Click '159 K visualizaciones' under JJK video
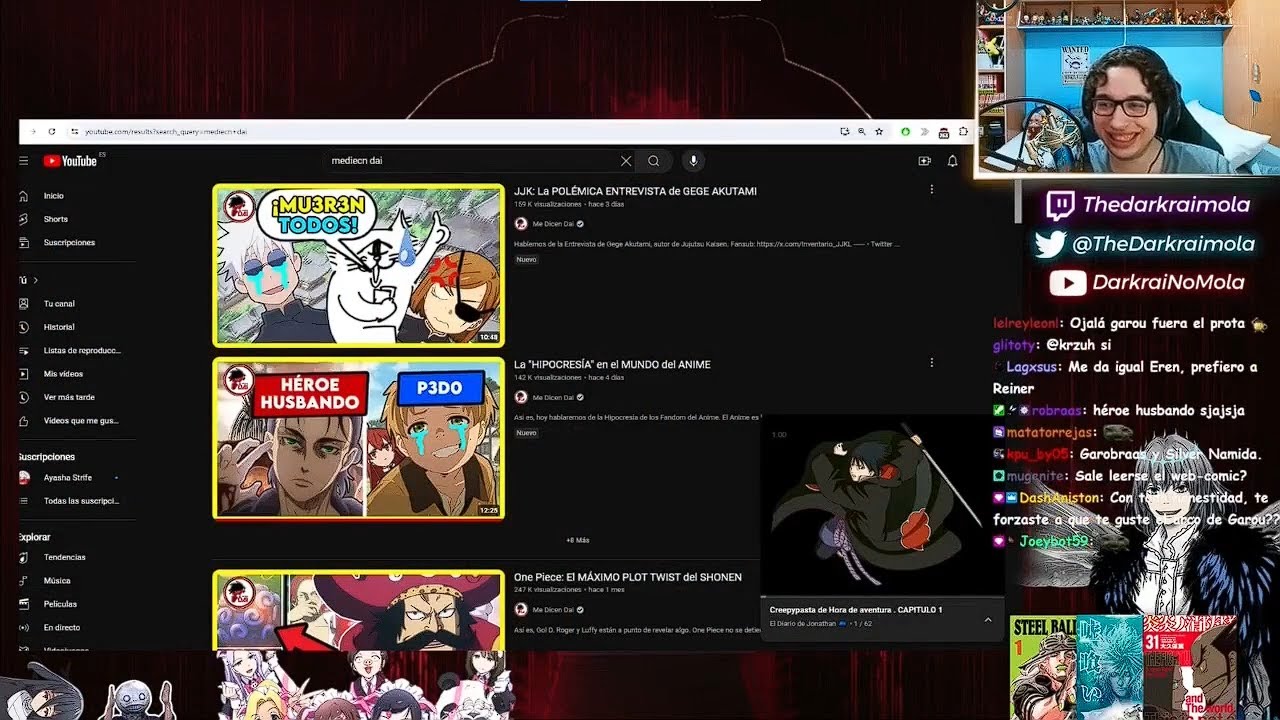The height and width of the screenshot is (720, 1280). pyautogui.click(x=548, y=204)
